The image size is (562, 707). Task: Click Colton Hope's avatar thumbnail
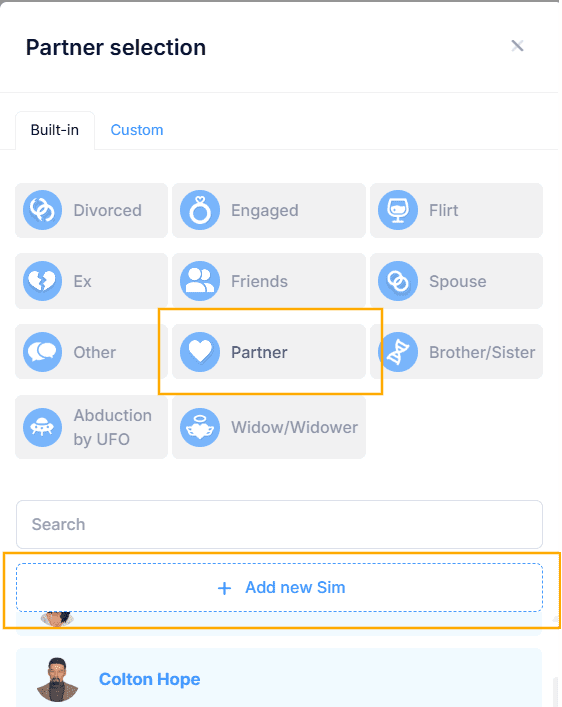pos(57,679)
